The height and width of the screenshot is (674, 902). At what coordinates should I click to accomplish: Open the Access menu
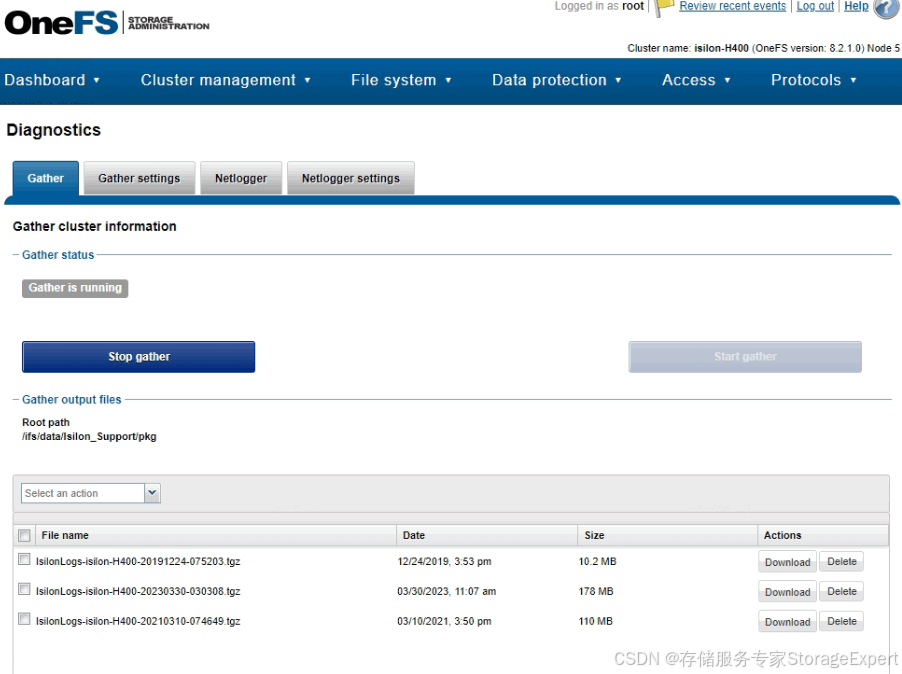click(x=696, y=80)
